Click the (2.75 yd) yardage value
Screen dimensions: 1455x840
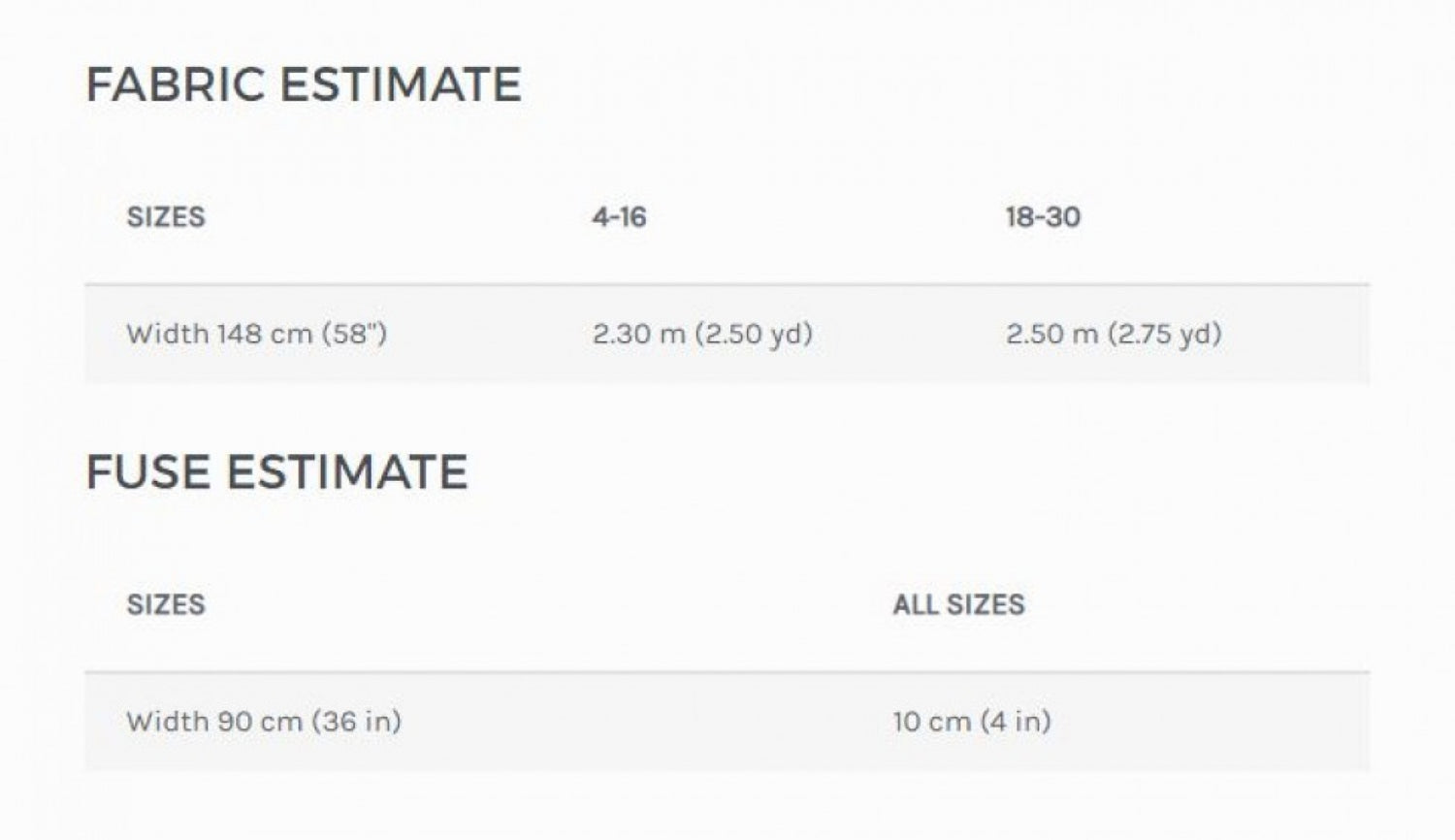tap(1164, 334)
